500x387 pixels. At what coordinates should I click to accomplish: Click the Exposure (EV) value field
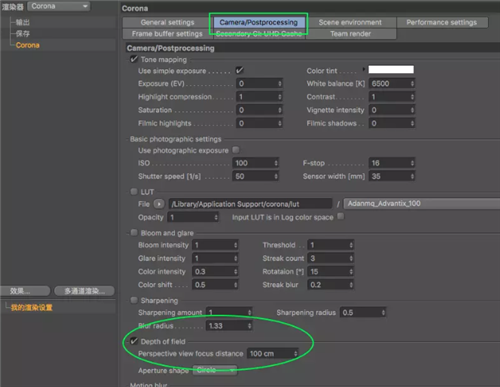coord(259,84)
